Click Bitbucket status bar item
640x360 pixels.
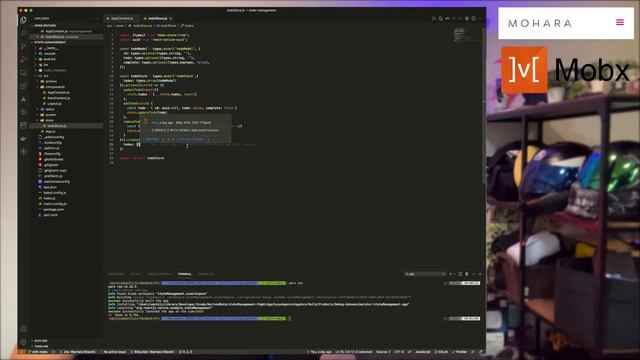point(153,352)
